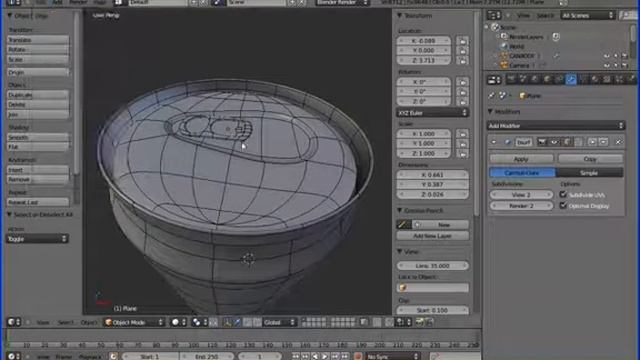The height and width of the screenshot is (360, 640).
Task: Open the No Sync dropdown in timeline
Action: [x=392, y=356]
